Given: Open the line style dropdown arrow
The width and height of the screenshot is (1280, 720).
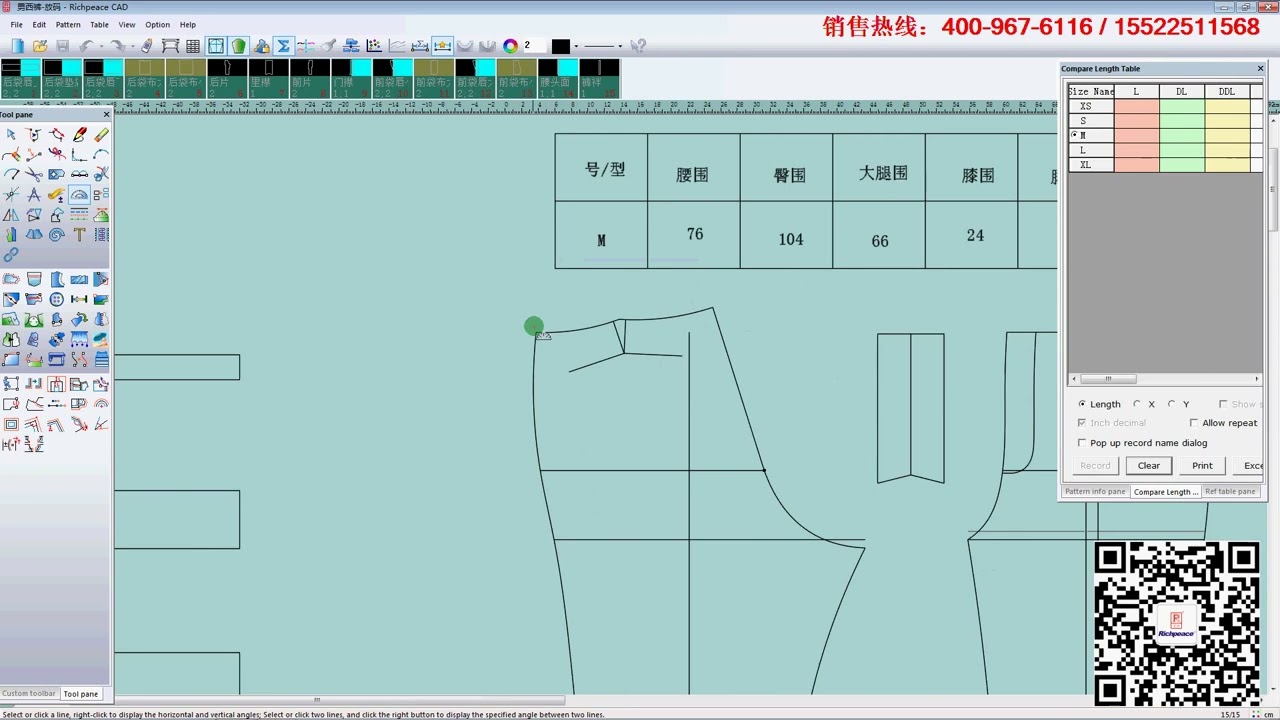Looking at the screenshot, I should point(620,46).
